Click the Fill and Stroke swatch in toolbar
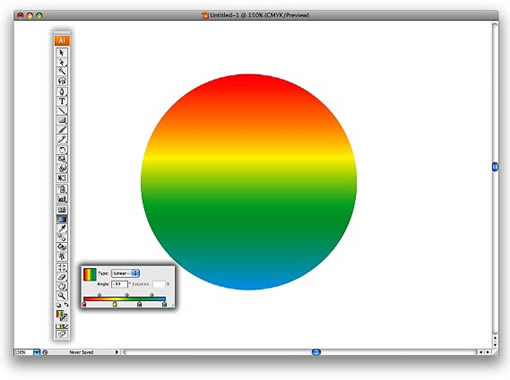 [x=62, y=315]
